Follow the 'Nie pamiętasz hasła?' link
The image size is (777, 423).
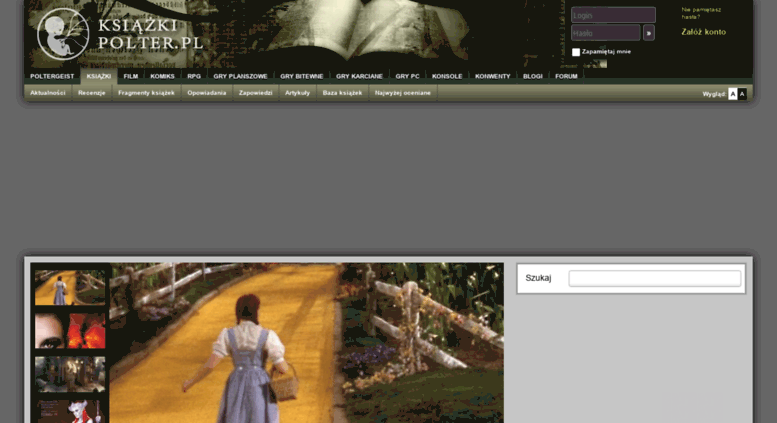point(701,13)
